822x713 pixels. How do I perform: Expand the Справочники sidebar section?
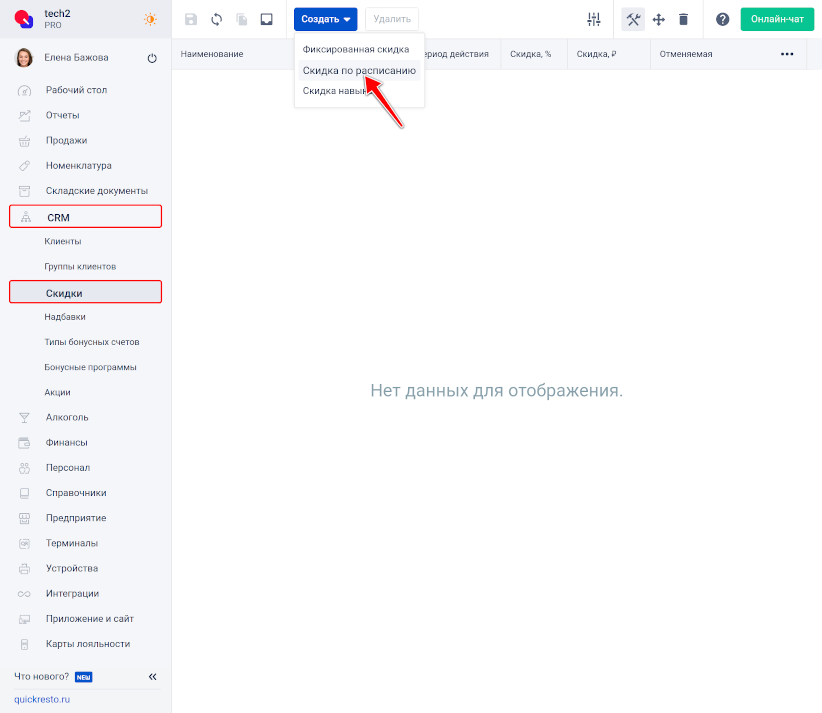[x=76, y=493]
